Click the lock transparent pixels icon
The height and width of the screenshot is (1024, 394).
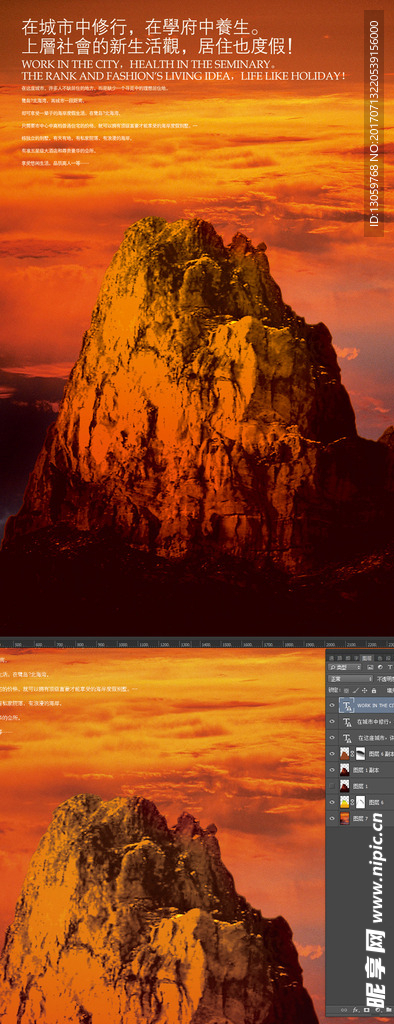tap(346, 690)
